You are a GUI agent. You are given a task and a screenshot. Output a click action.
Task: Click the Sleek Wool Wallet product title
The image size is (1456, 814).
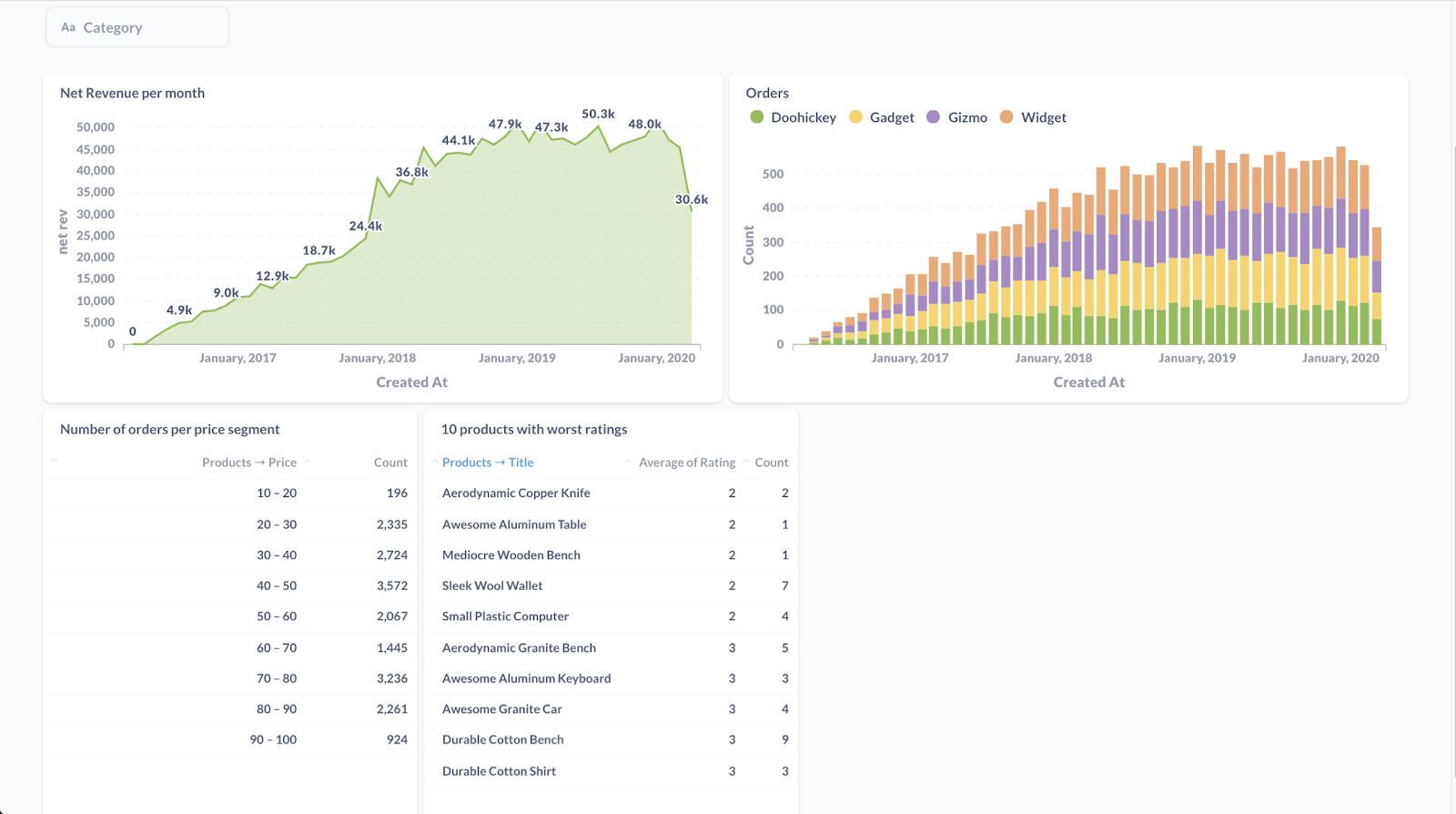492,585
